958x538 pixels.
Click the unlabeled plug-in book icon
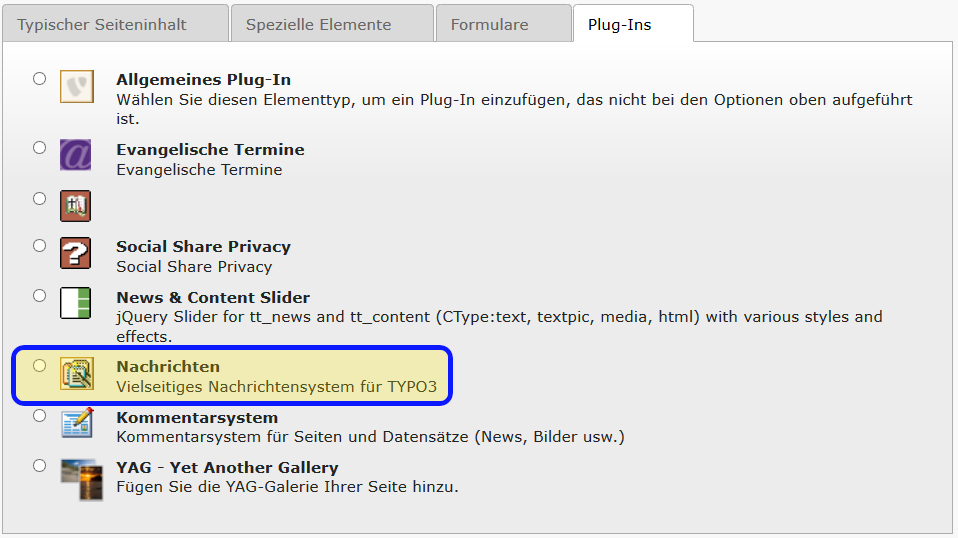[x=76, y=206]
